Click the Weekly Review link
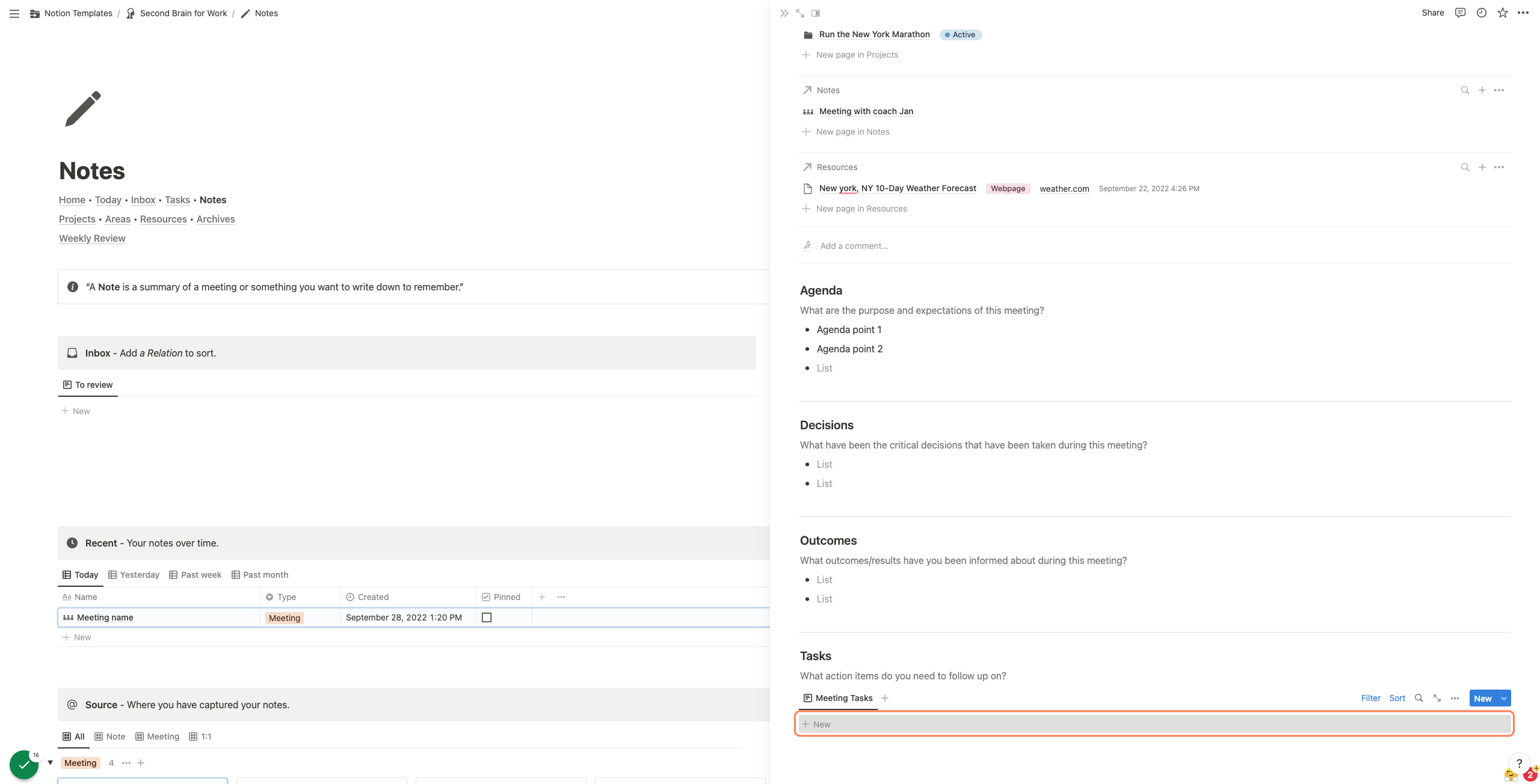The height and width of the screenshot is (784, 1540). click(x=92, y=238)
